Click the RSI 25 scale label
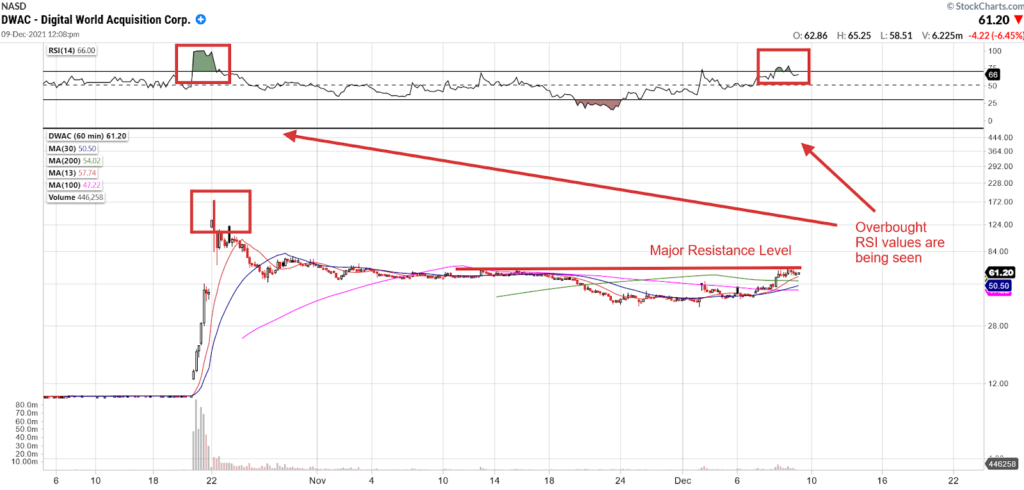 click(x=994, y=103)
